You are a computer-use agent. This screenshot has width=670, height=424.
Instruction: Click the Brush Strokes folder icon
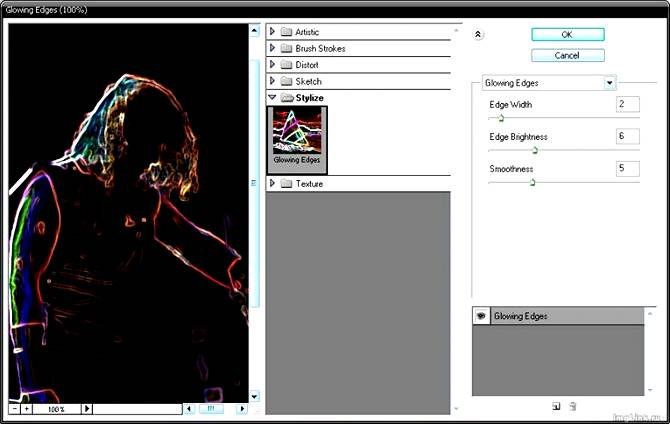coord(286,48)
